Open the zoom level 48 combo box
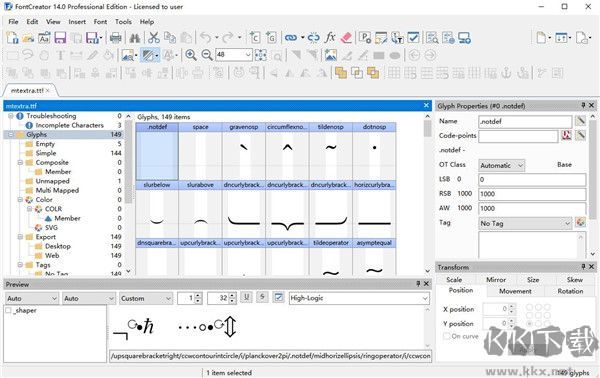Image resolution: width=600 pixels, height=378 pixels. (x=234, y=55)
